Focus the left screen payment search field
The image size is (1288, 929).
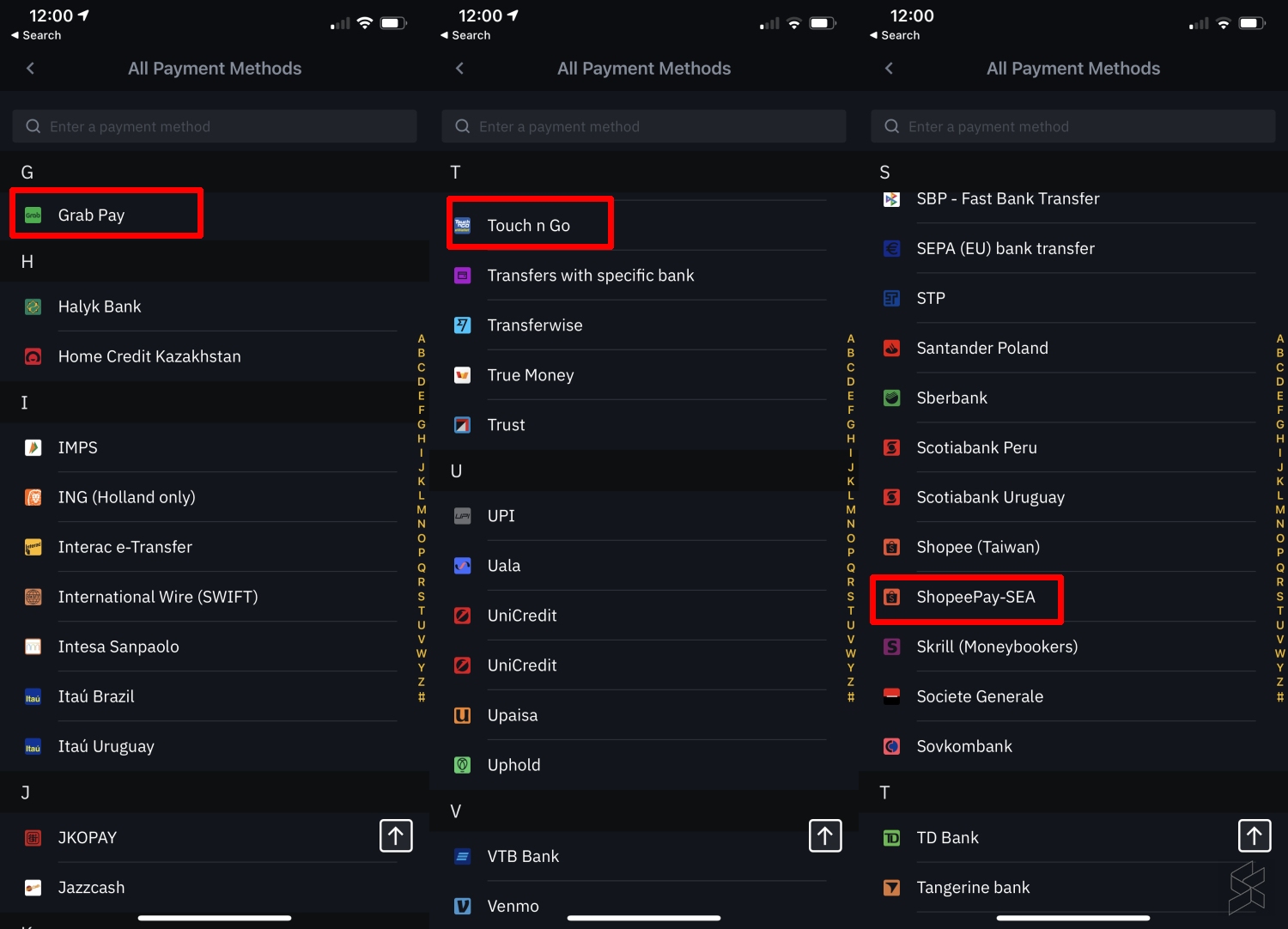coord(215,126)
